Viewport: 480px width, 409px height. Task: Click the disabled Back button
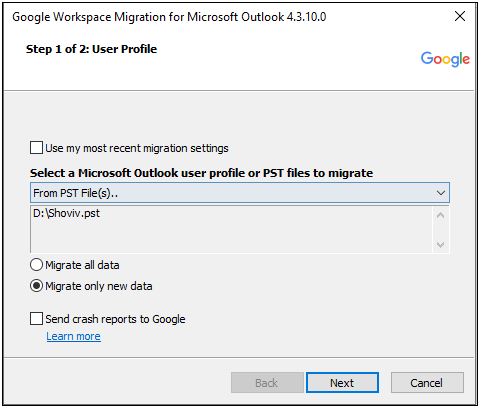(x=267, y=383)
